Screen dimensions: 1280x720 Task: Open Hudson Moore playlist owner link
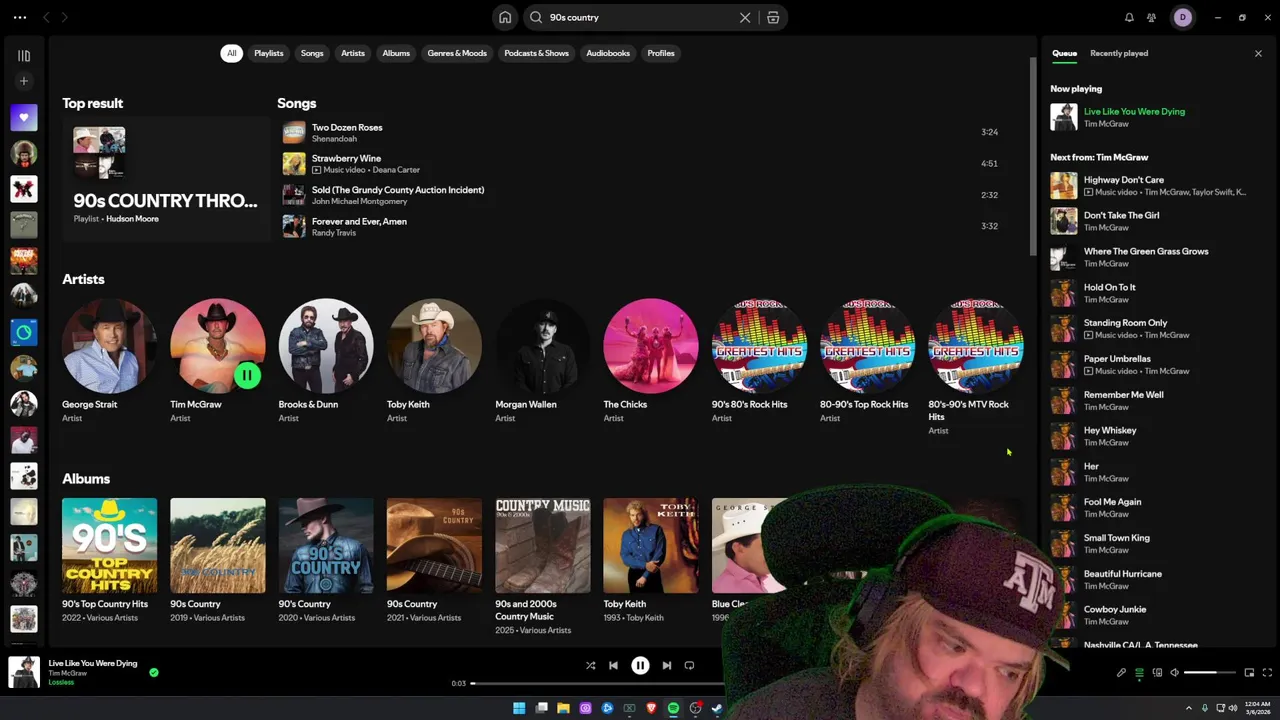[x=132, y=218]
